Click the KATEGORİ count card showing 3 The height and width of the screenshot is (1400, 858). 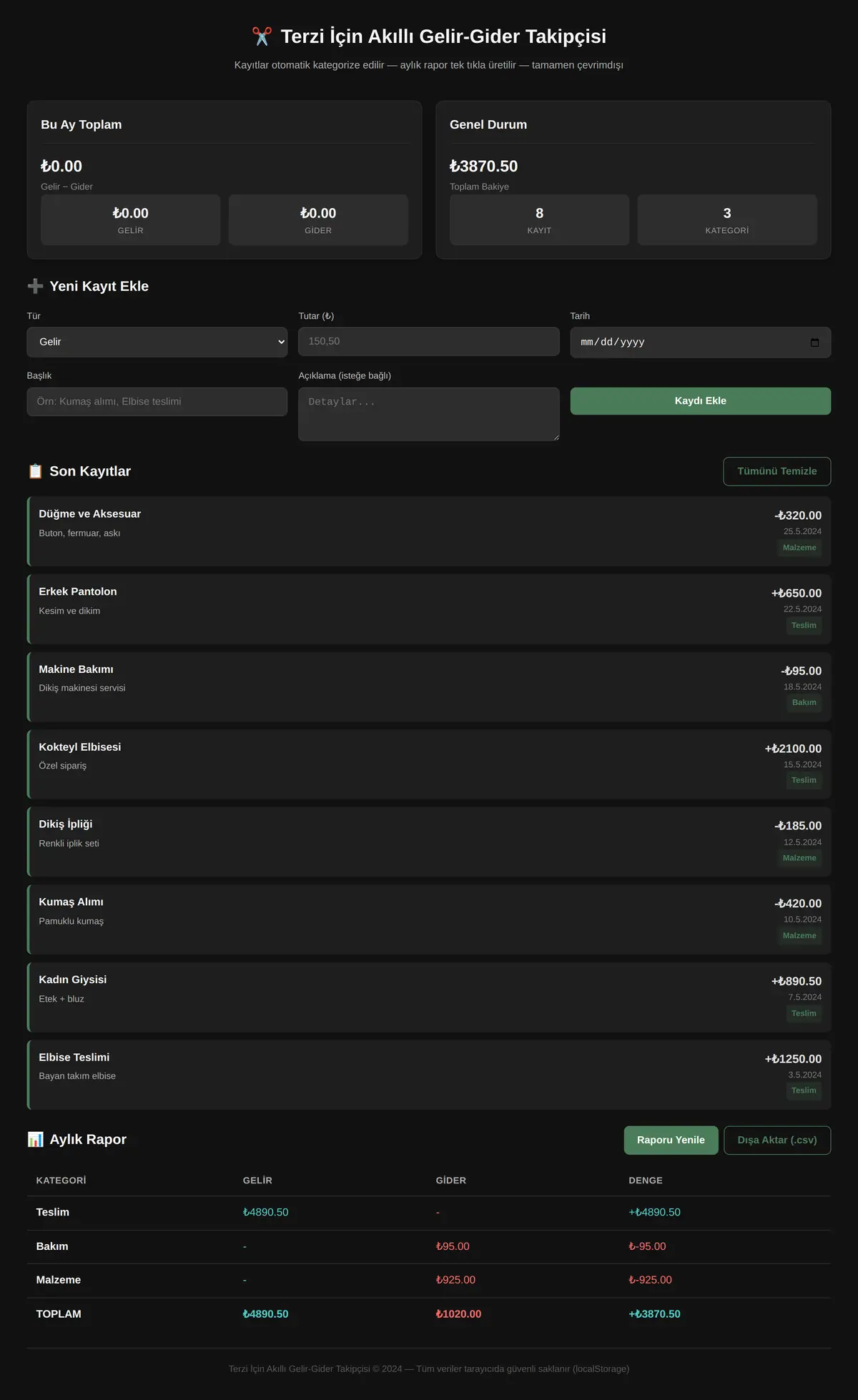pyautogui.click(x=727, y=220)
